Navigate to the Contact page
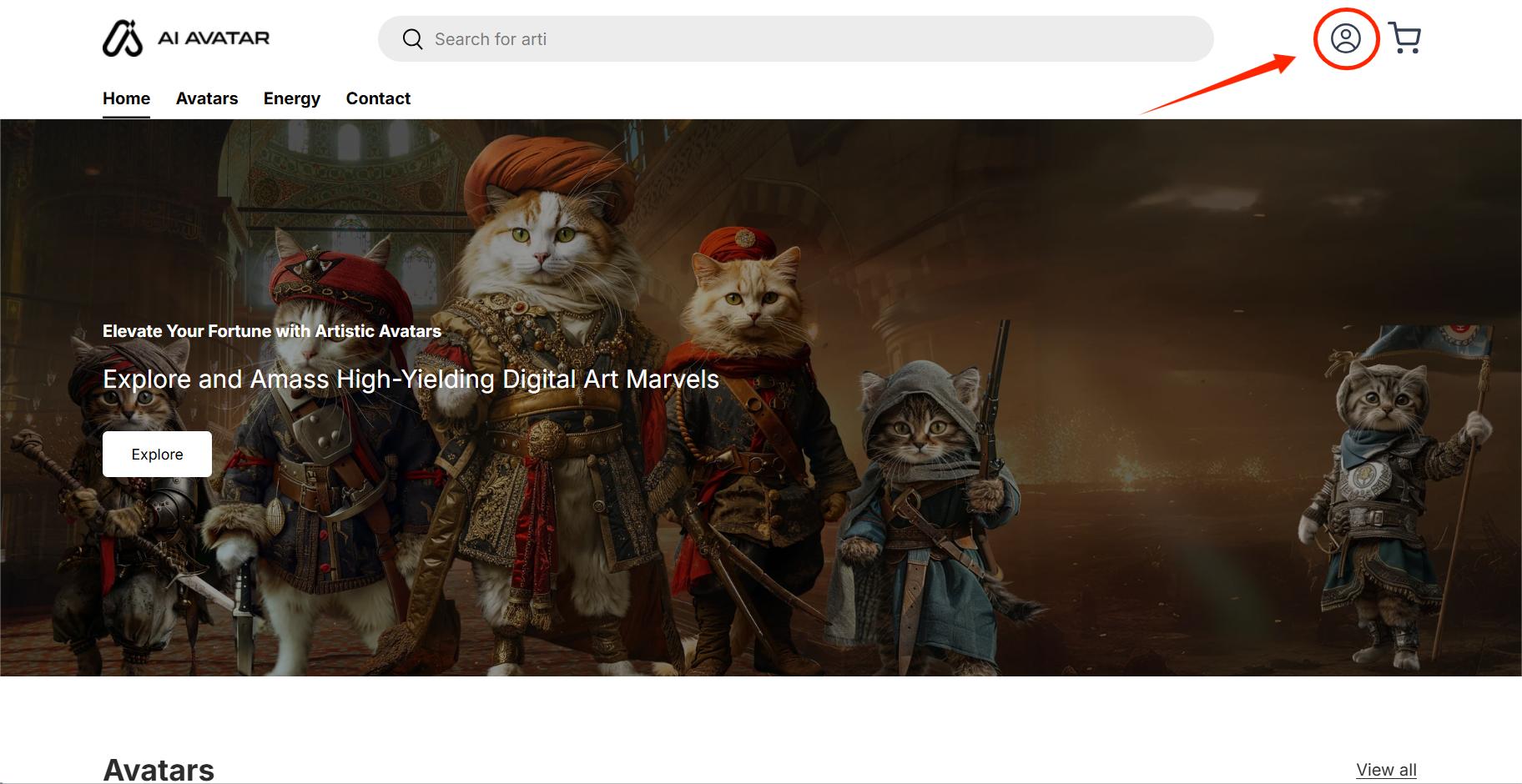The height and width of the screenshot is (784, 1522). pos(378,98)
